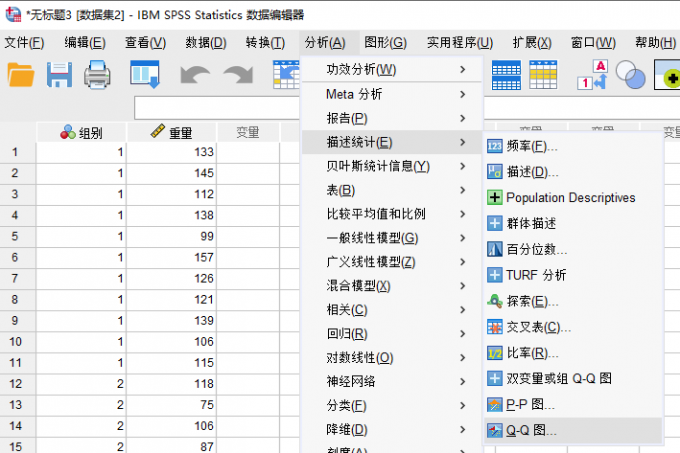Screen dimensions: 680x453
Task: Click the Value Labels A-1 toolbar icon
Action: click(592, 75)
